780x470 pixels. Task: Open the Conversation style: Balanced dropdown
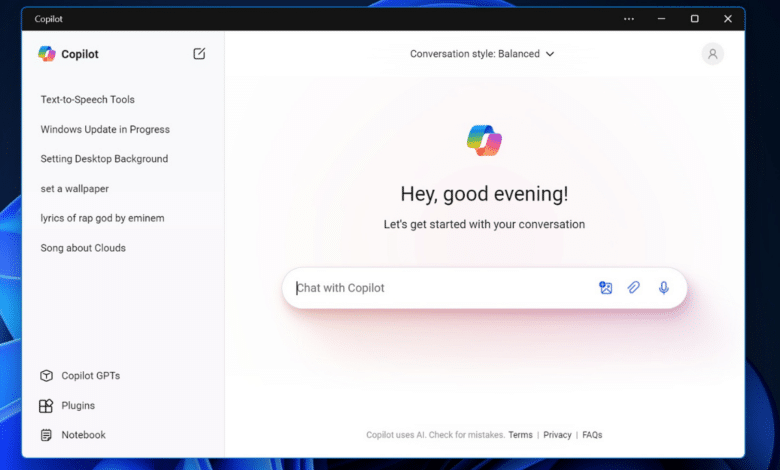[482, 54]
